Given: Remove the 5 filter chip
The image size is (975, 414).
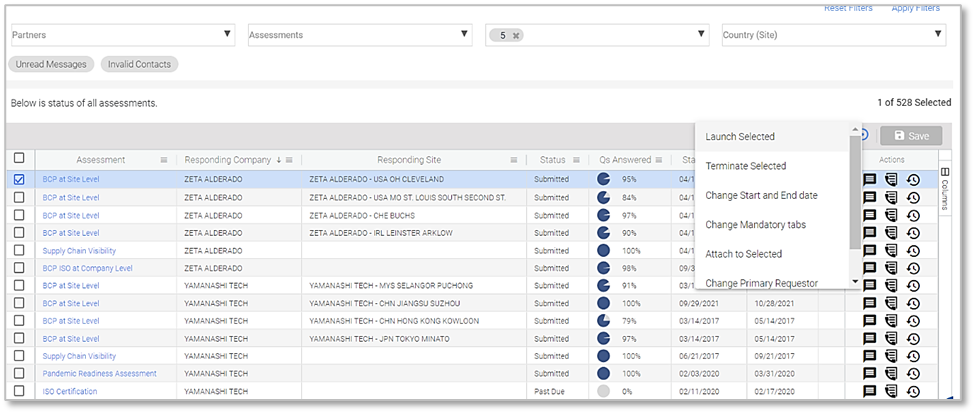Looking at the screenshot, I should point(515,36).
